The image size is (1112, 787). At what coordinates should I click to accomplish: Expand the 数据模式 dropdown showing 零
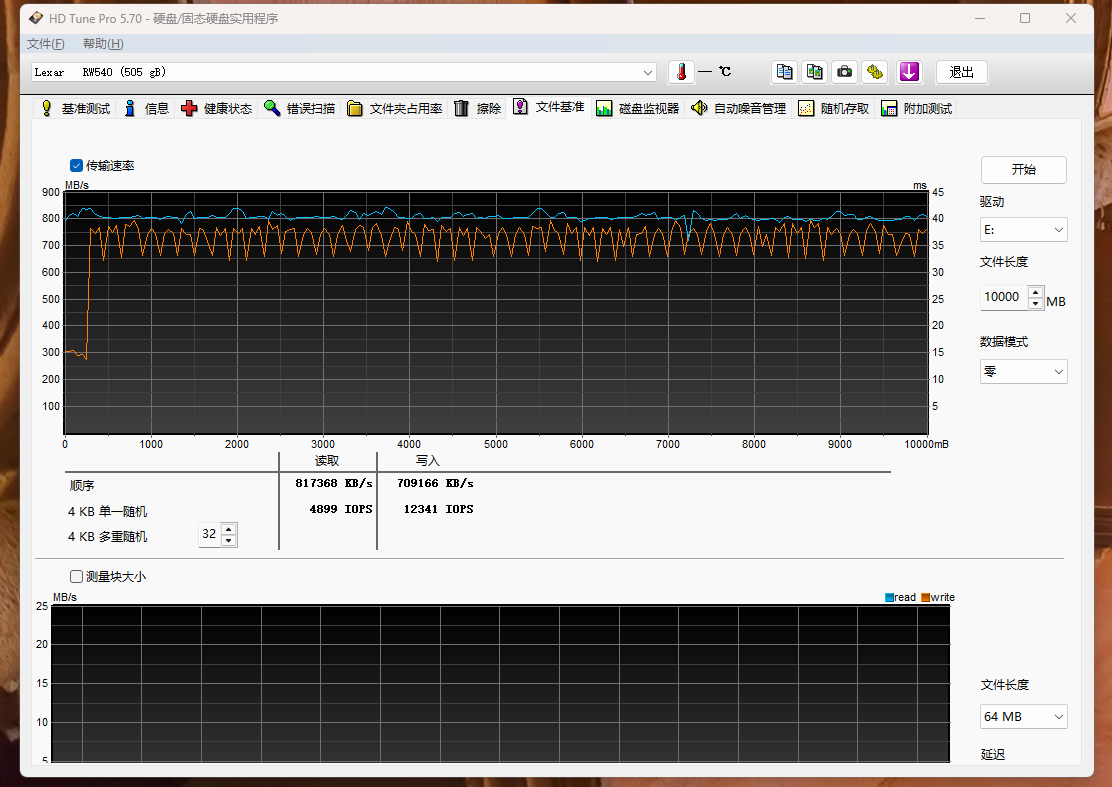(1023, 372)
